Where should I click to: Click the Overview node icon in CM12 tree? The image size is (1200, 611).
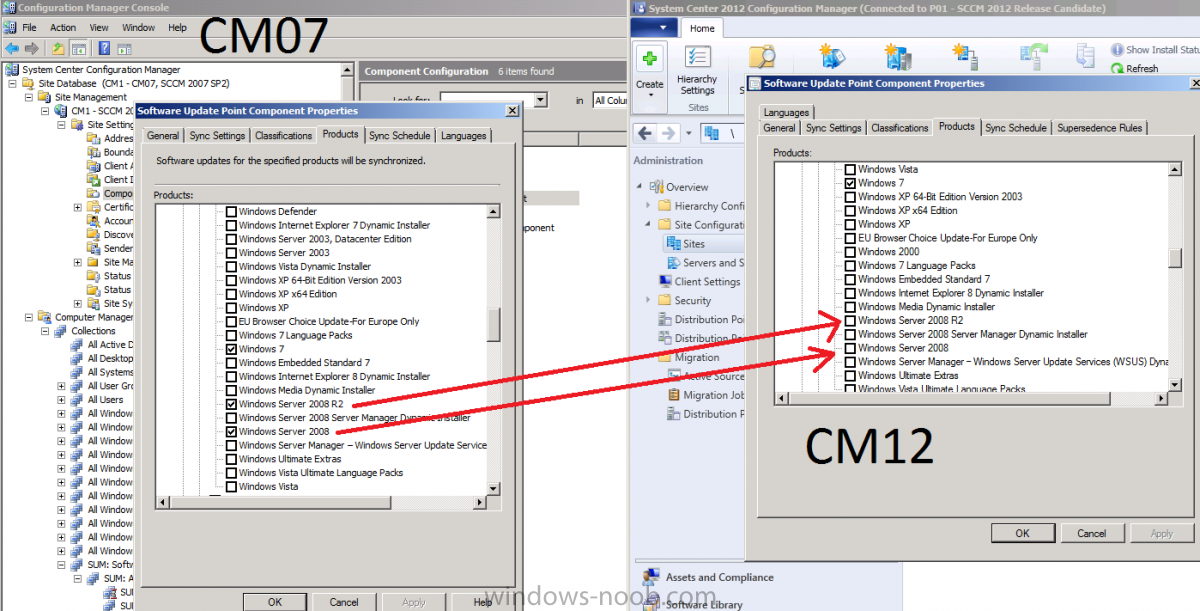pyautogui.click(x=657, y=187)
